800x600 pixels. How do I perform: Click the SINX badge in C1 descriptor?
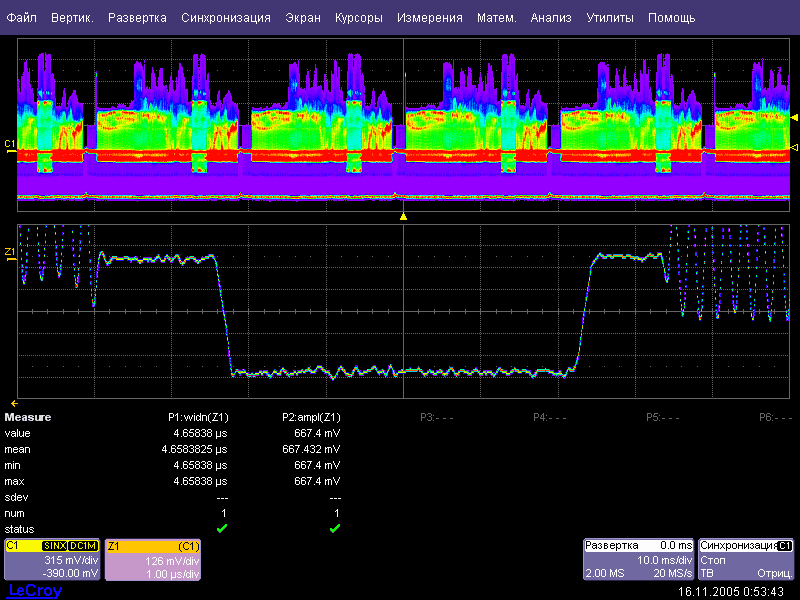click(x=54, y=546)
